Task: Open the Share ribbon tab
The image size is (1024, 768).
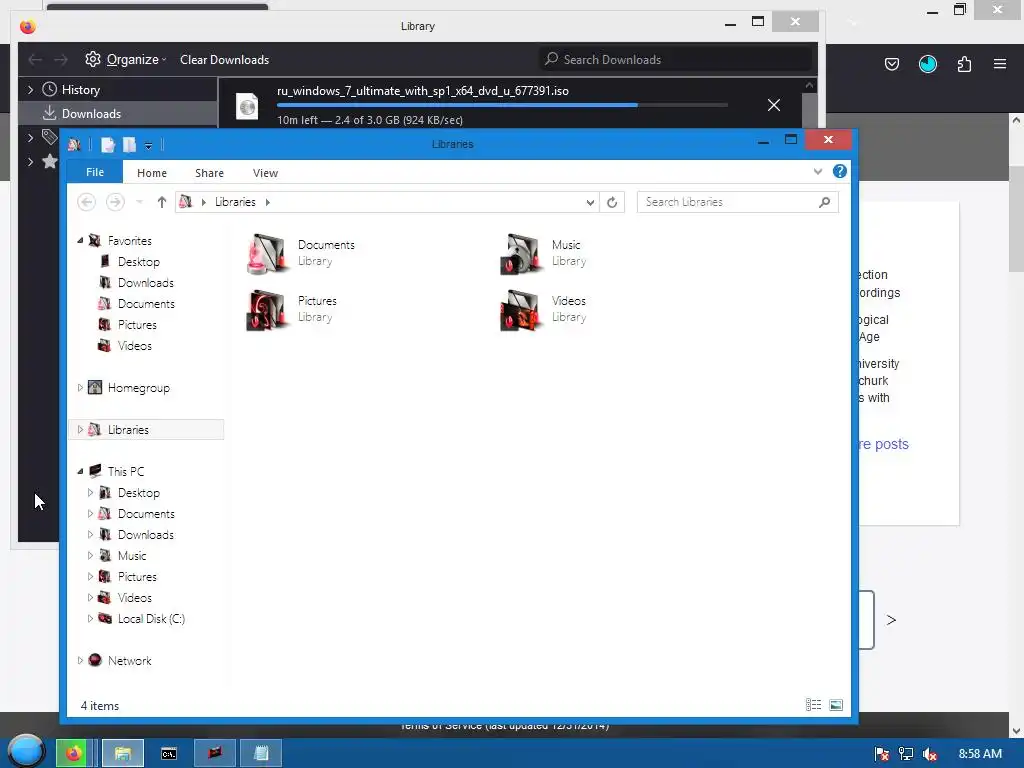Action: [209, 173]
